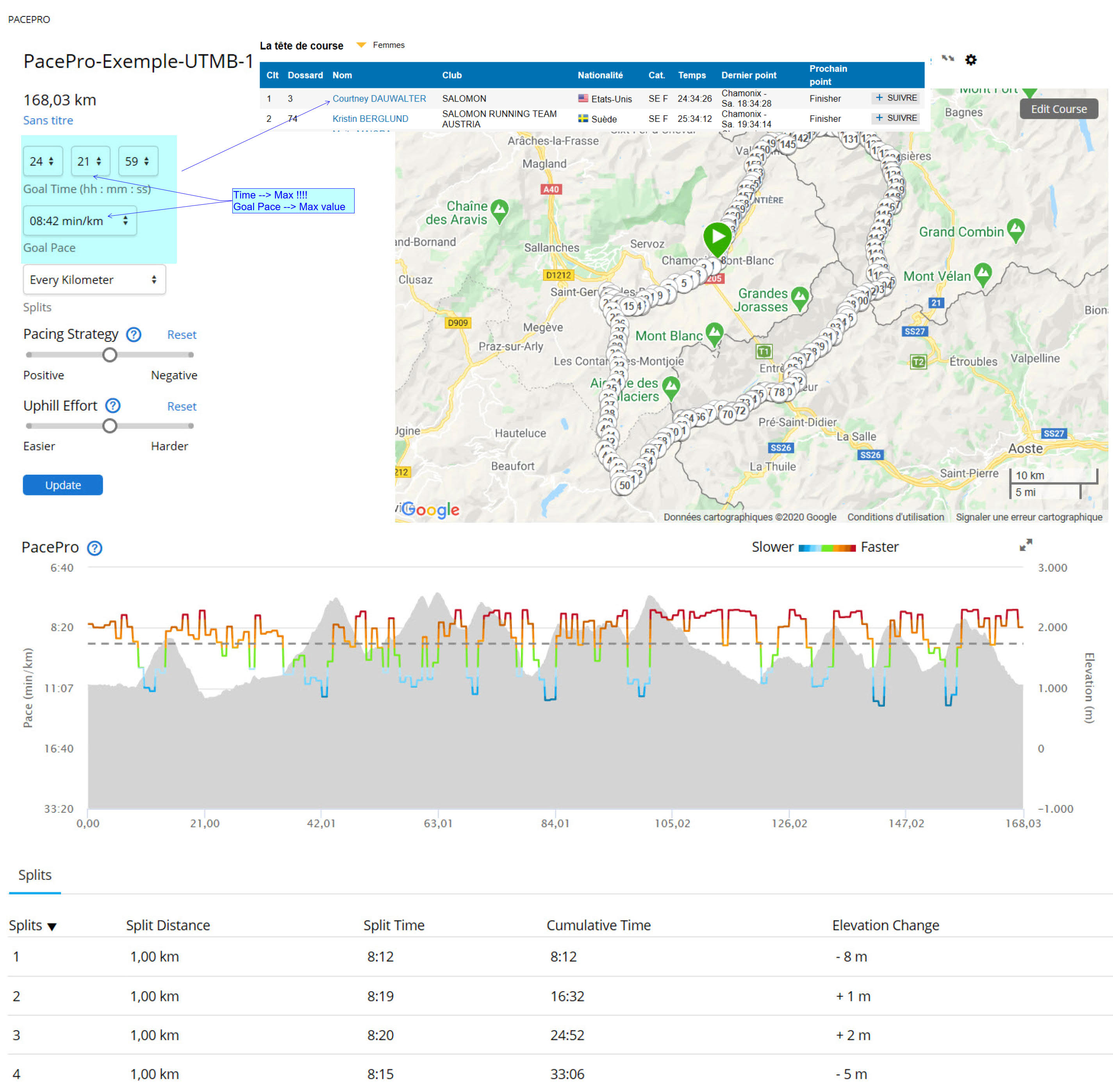Click the Nom column header

point(342,75)
